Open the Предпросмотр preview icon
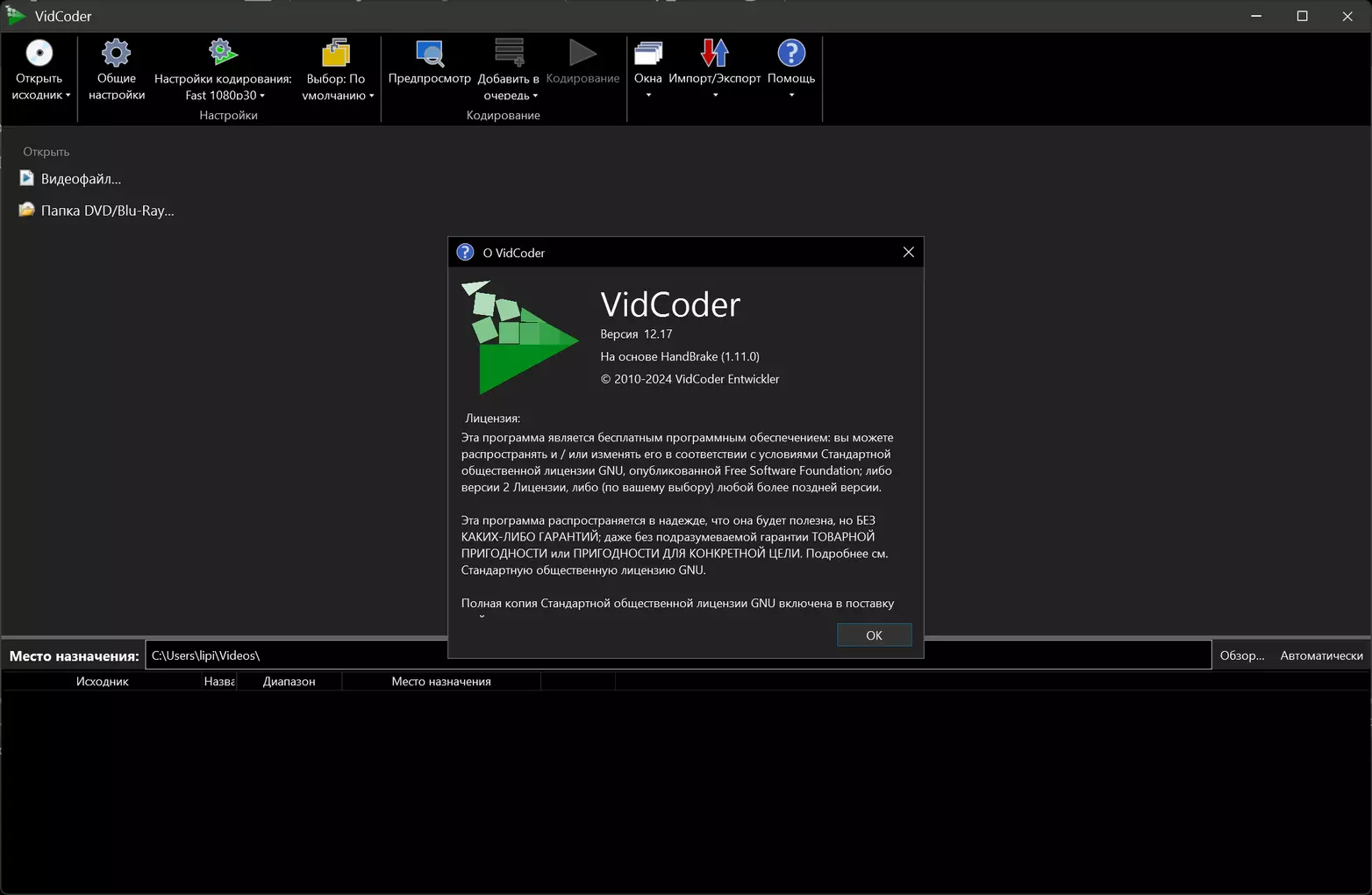 pyautogui.click(x=429, y=54)
